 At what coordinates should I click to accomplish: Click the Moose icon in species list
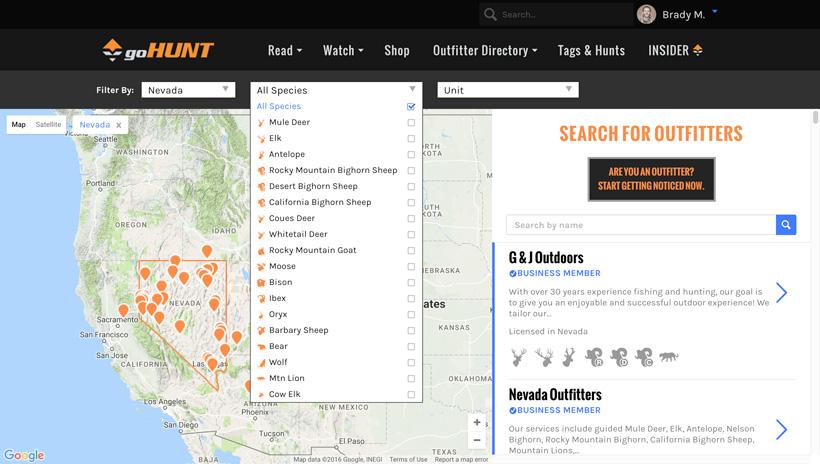[x=261, y=266]
